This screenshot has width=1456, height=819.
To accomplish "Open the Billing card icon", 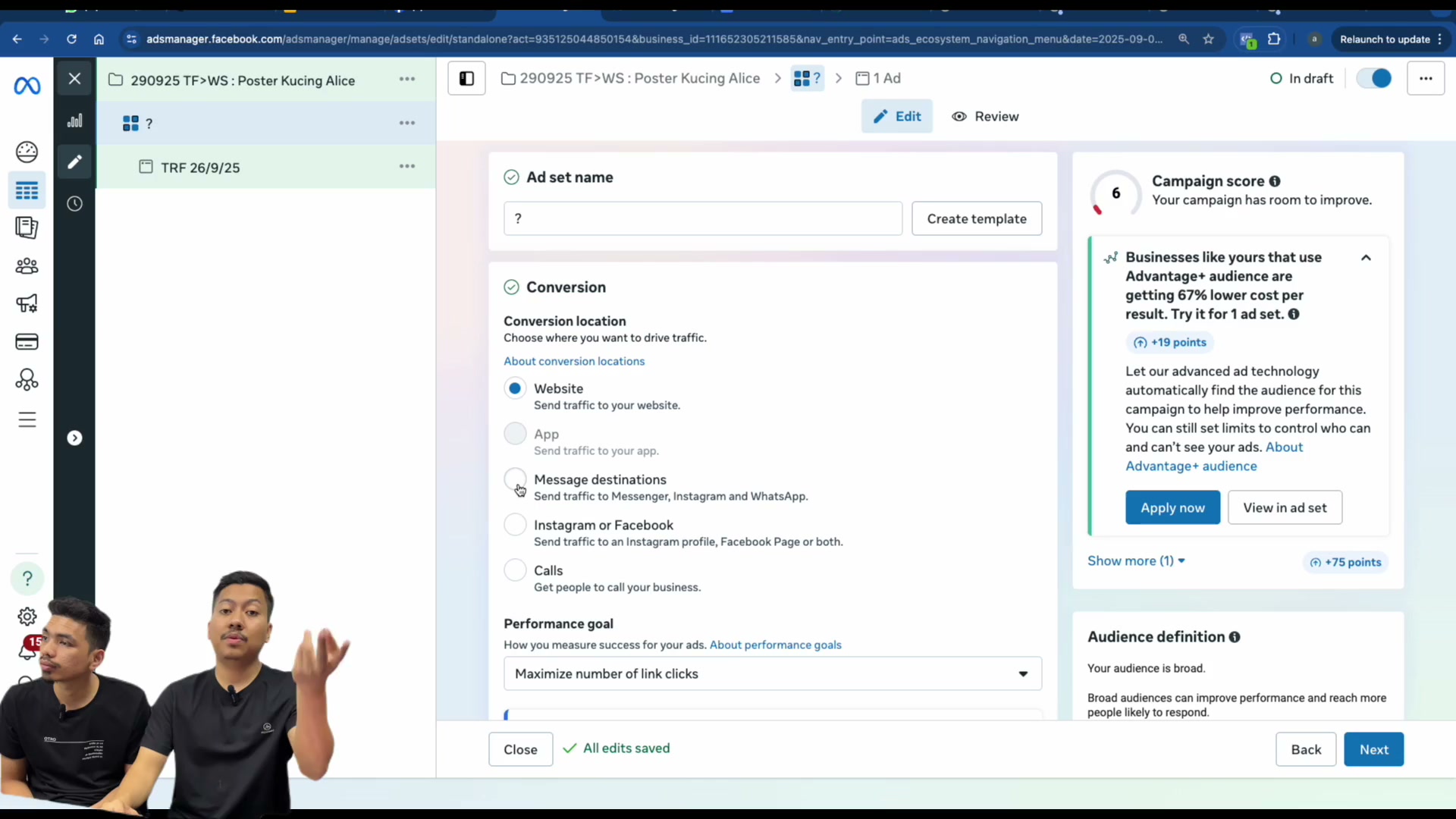I will (27, 342).
